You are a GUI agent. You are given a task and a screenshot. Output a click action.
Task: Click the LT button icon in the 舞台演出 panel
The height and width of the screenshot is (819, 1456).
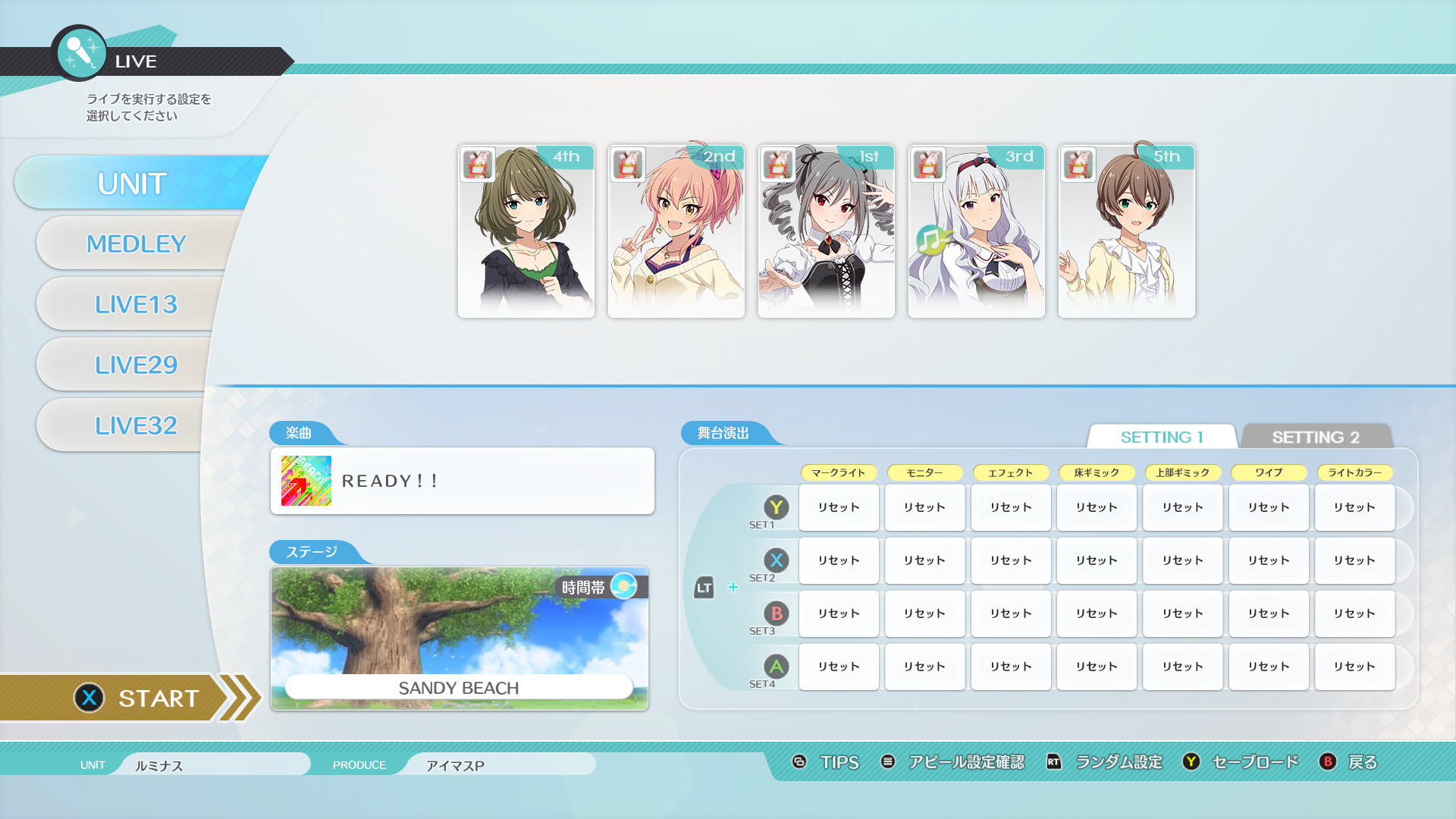(x=704, y=586)
